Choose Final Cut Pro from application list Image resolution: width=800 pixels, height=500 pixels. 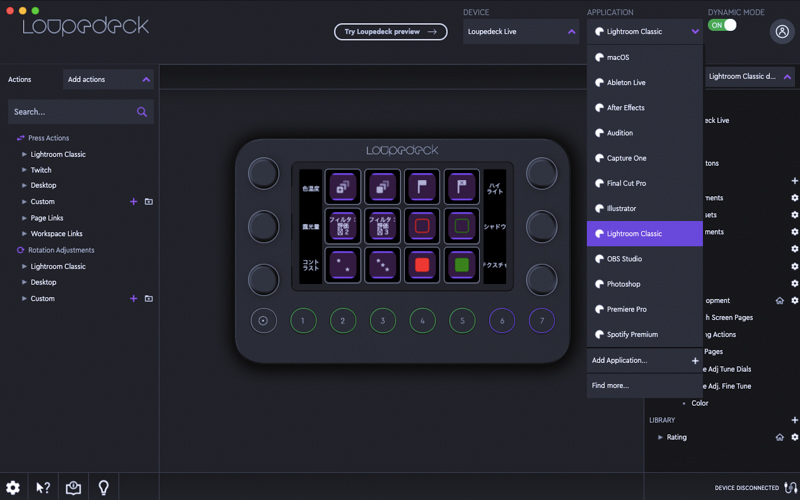[645, 183]
